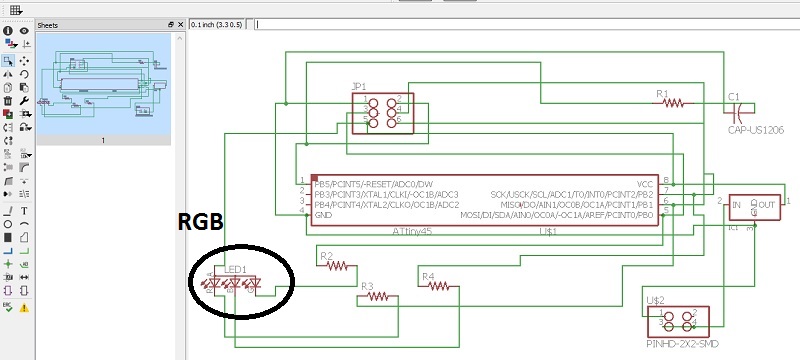The image size is (800, 360).
Task: Run the ERC check
Action: [8, 306]
